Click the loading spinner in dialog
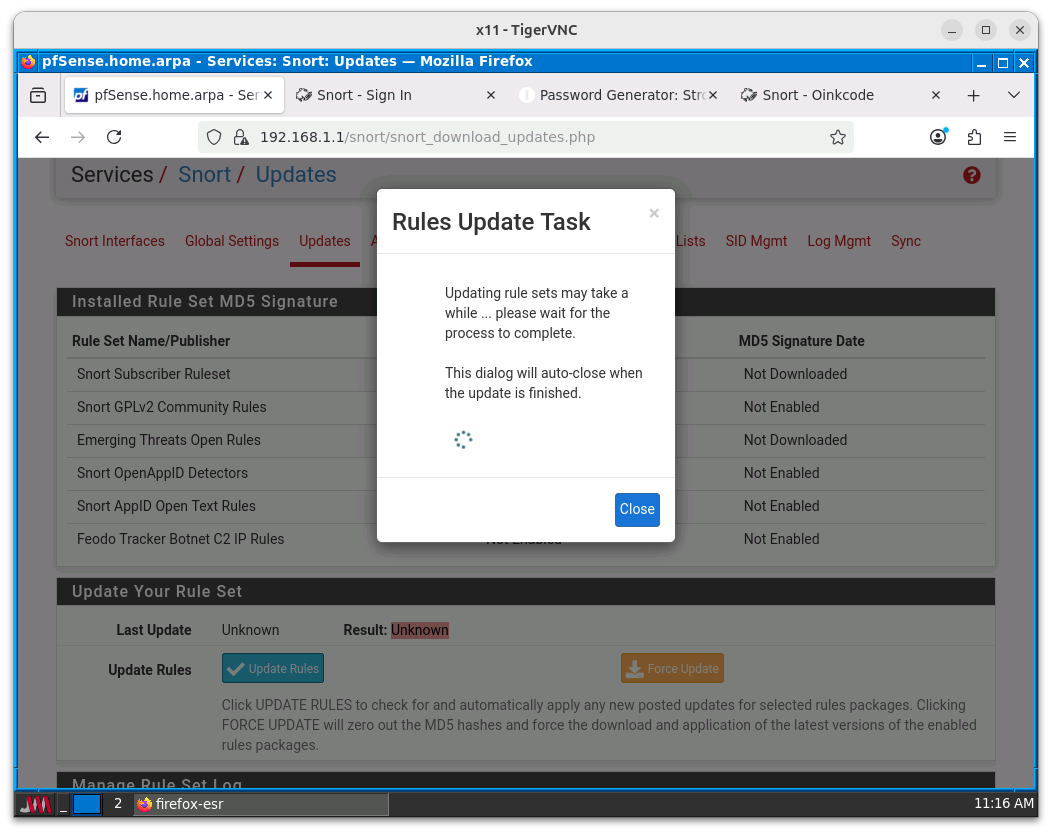Screen dimensions: 1052x834 point(463,440)
